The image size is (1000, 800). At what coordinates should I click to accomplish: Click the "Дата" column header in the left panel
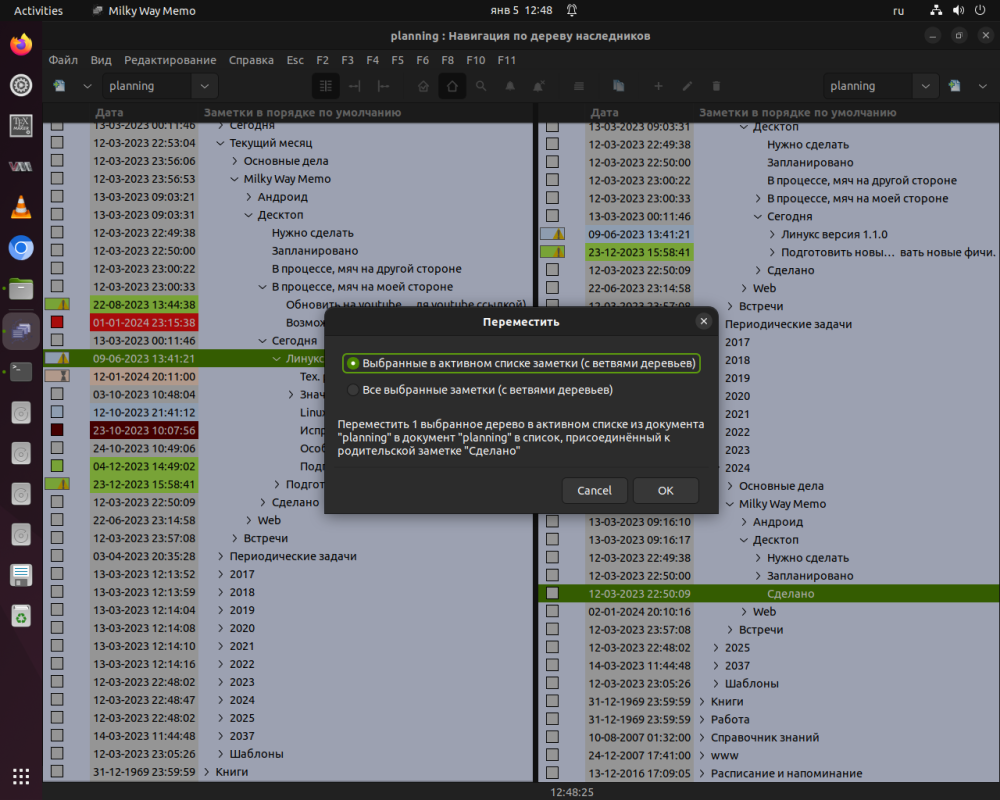[x=110, y=113]
